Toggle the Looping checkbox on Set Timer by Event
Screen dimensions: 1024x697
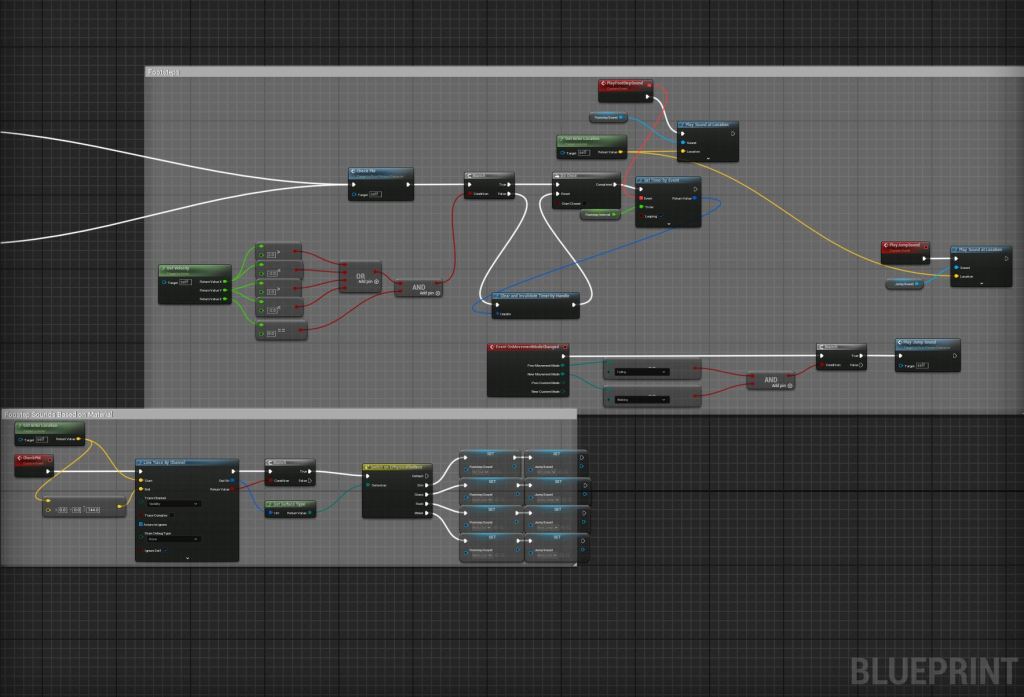(x=661, y=216)
